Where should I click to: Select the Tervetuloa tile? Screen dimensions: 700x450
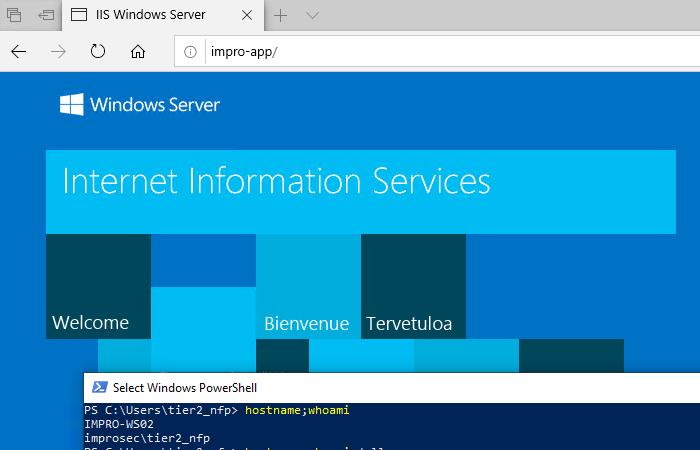(x=413, y=286)
